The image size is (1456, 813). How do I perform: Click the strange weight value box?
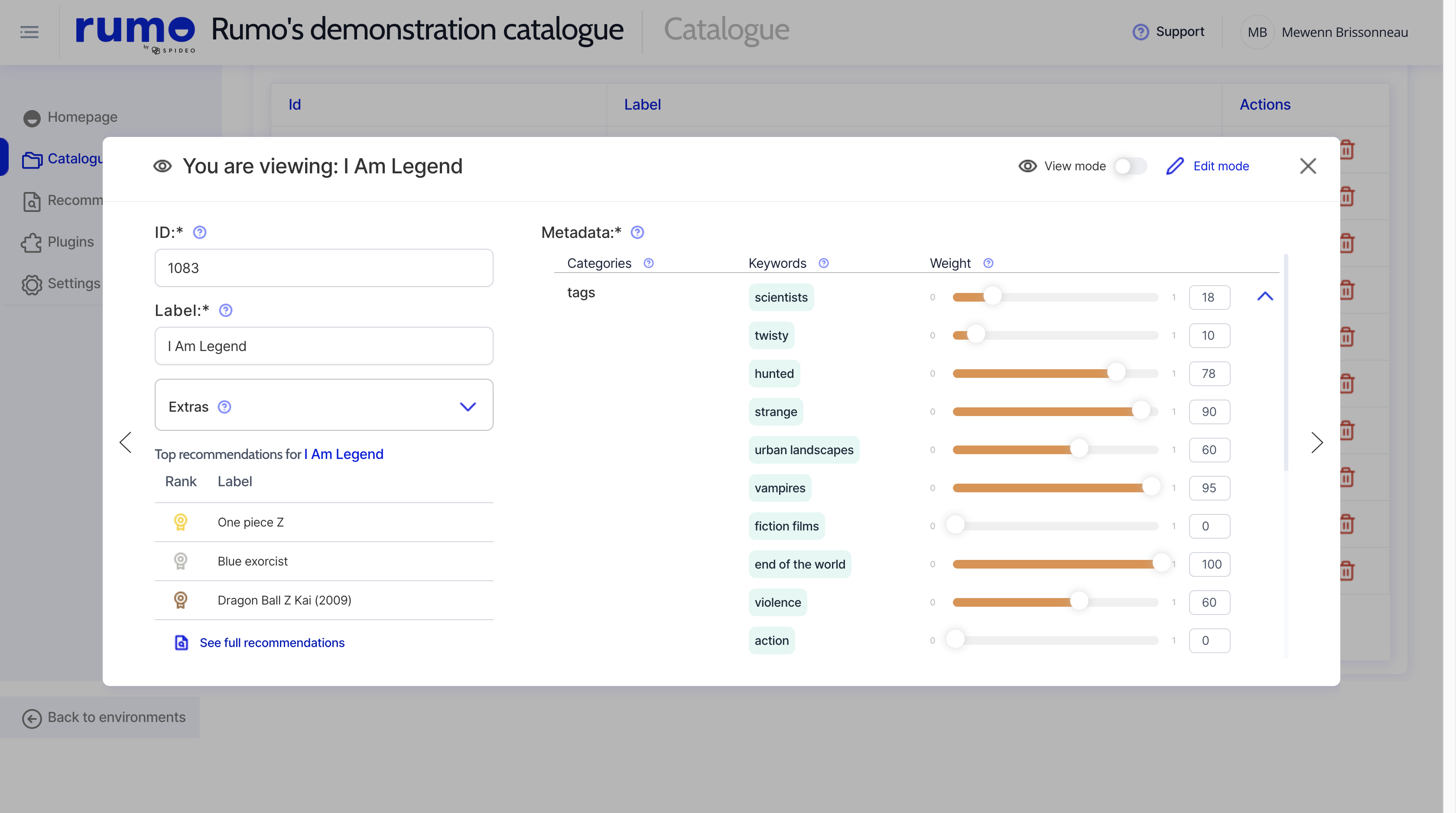click(1209, 412)
